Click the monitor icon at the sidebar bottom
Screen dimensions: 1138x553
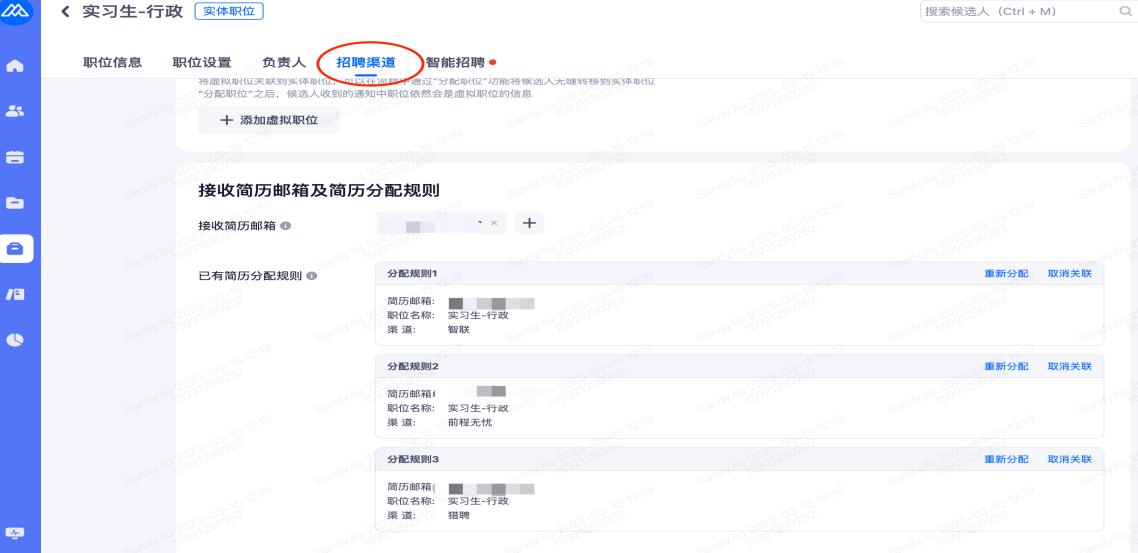click(15, 533)
